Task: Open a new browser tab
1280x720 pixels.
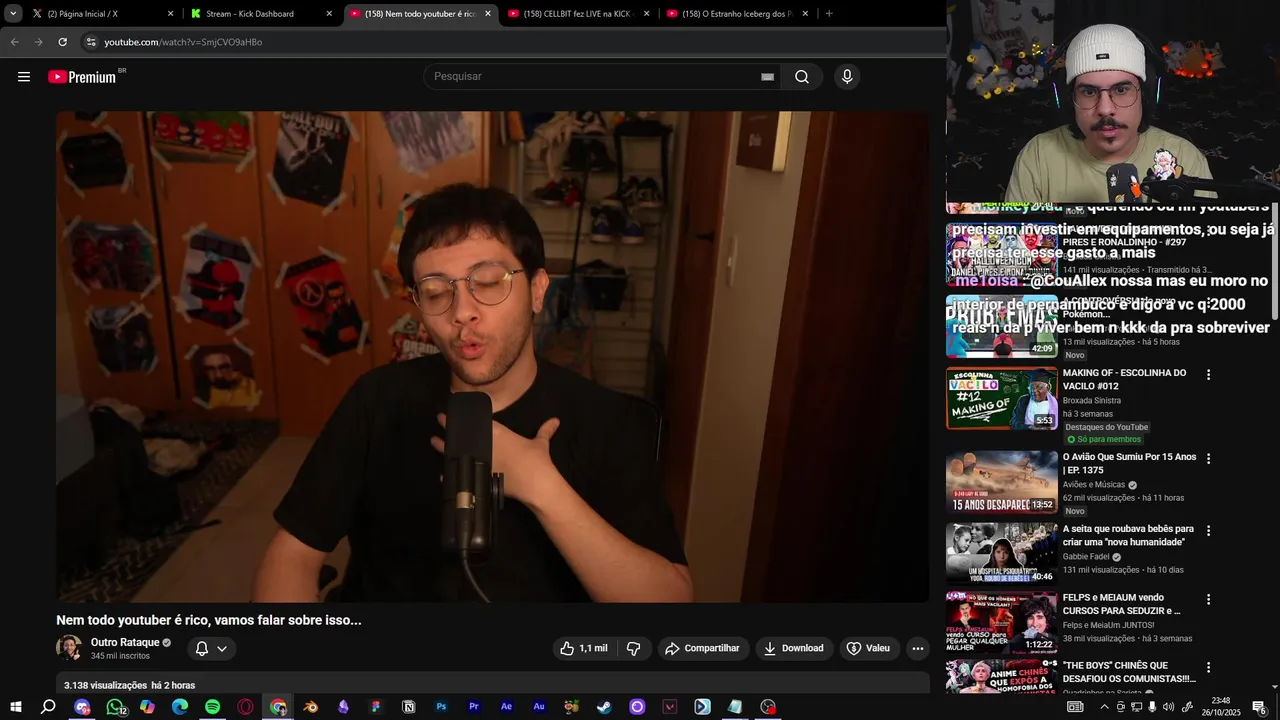Action: 829,14
